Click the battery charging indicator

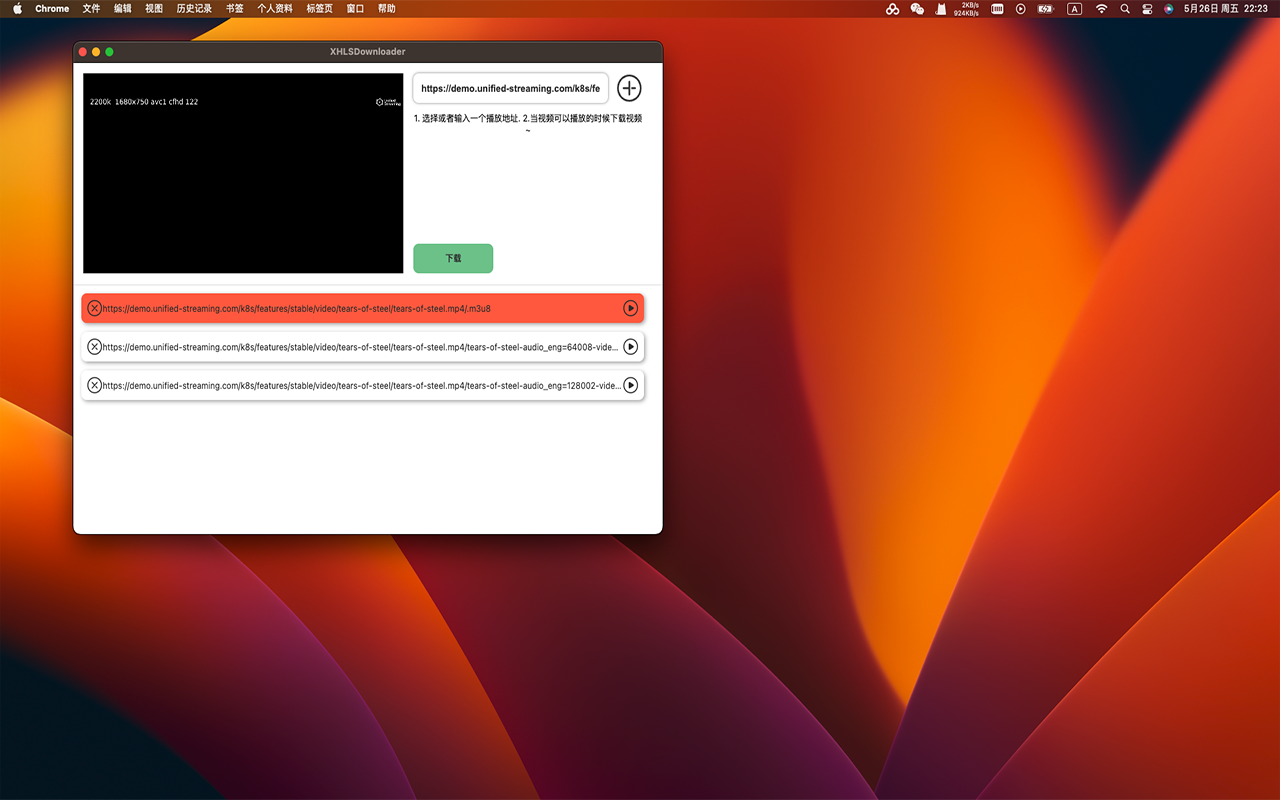click(1045, 8)
